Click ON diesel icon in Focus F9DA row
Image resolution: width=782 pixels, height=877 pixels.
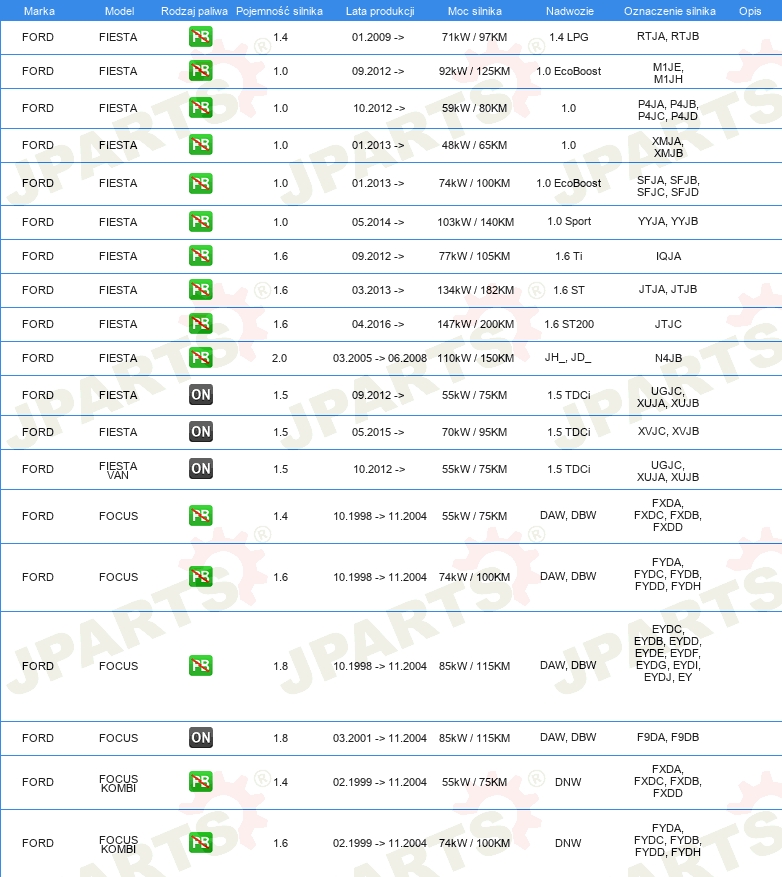tap(201, 738)
